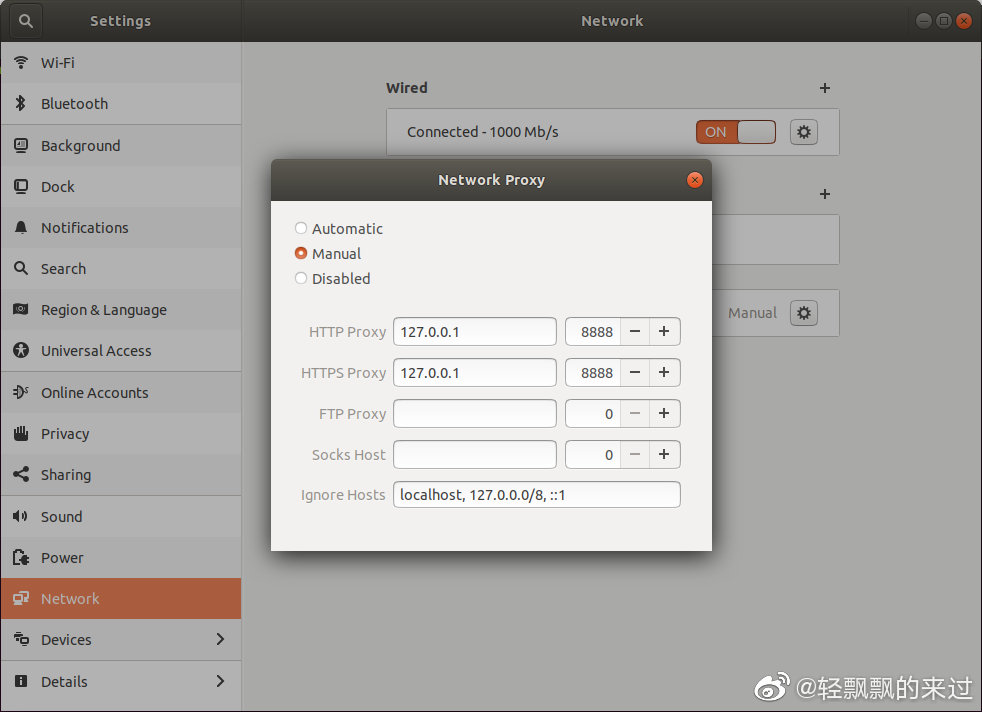Screen dimensions: 982x712
Task: Click the Background monitor icon in sidebar
Action: click(x=21, y=145)
